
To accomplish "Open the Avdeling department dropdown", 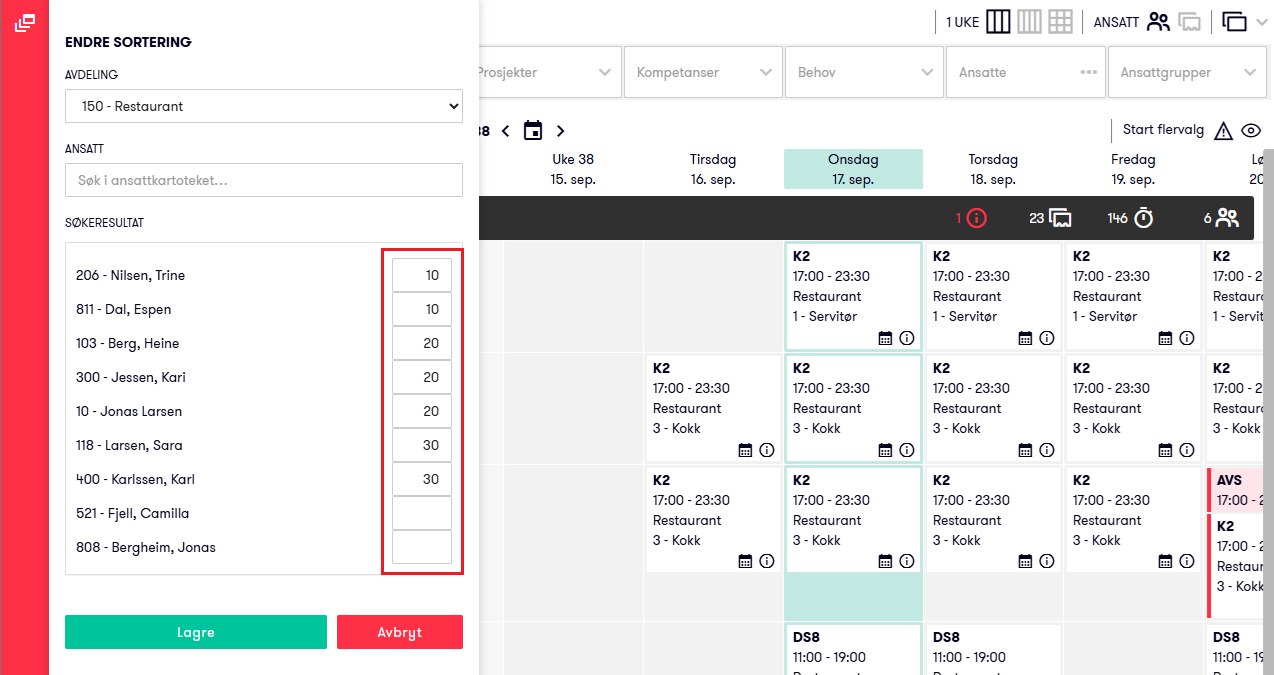I will [x=264, y=106].
